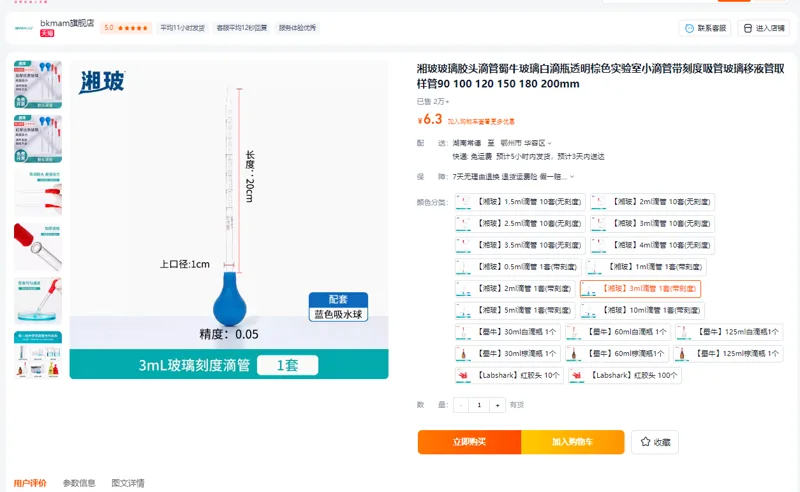Click the 已售 2万+ sales count

(x=433, y=102)
